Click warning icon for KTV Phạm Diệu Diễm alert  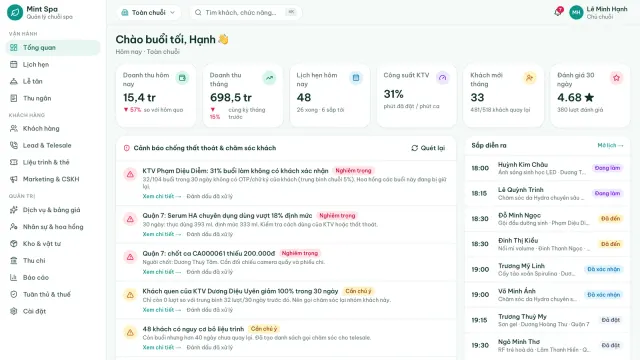tap(130, 175)
